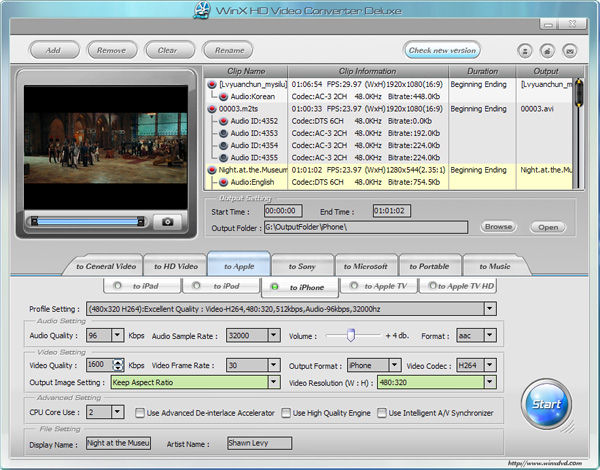600x470 pixels.
Task: Click red icon beside 00003.m2ts clip
Action: coord(212,109)
